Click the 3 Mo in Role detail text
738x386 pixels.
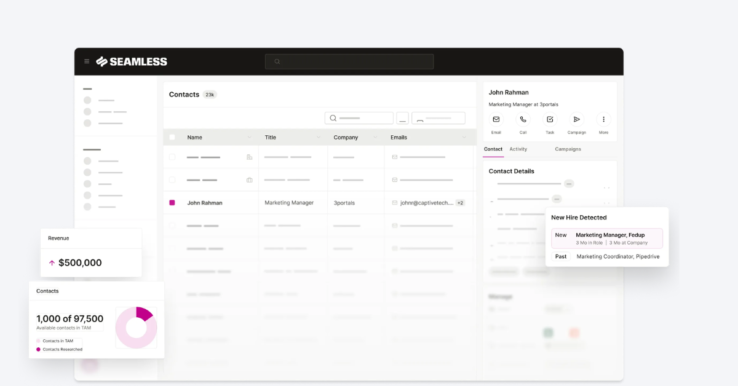point(589,243)
